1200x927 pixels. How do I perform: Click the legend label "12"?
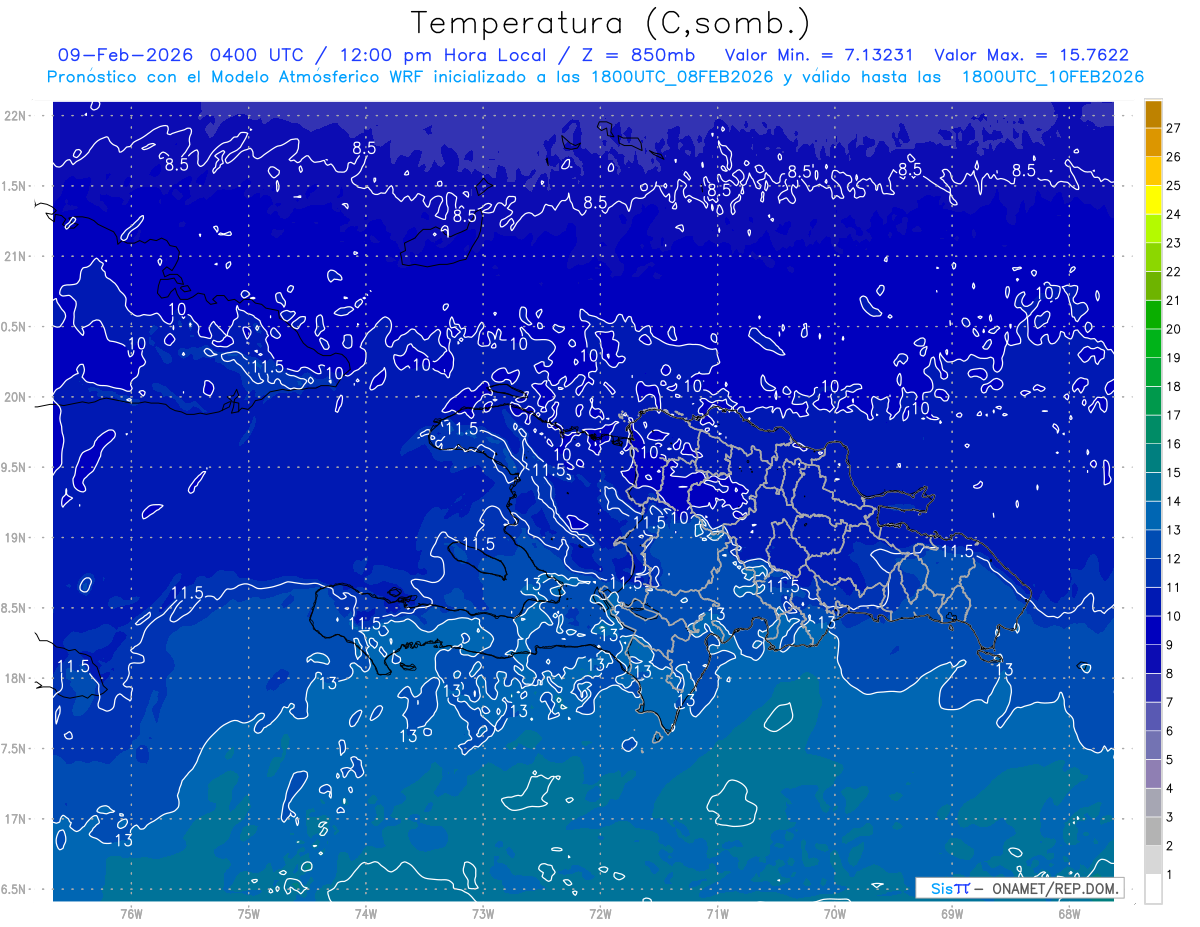pos(1173,559)
